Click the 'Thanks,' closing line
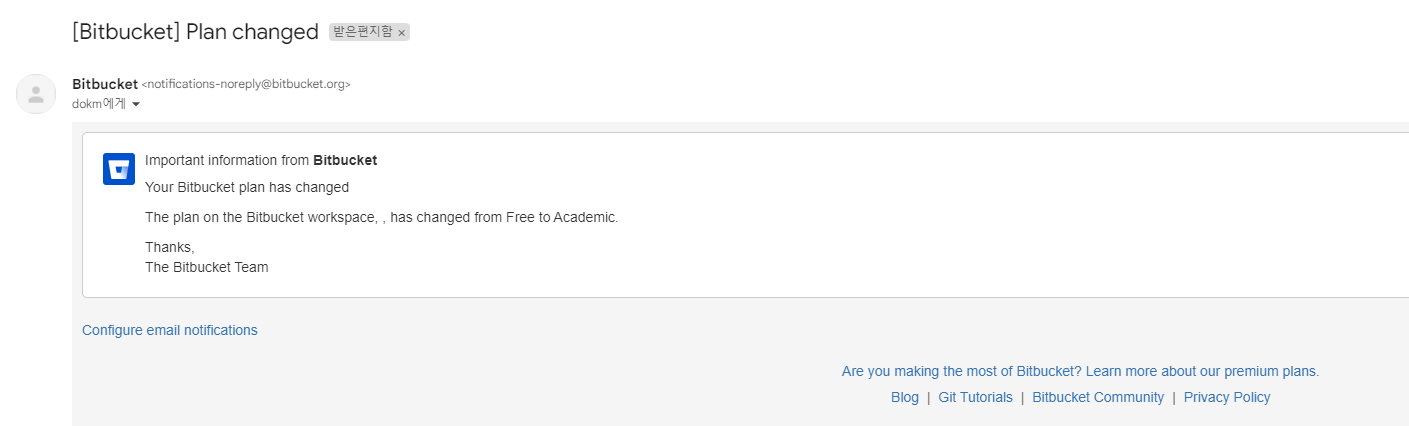The height and width of the screenshot is (426, 1409). pos(169,247)
